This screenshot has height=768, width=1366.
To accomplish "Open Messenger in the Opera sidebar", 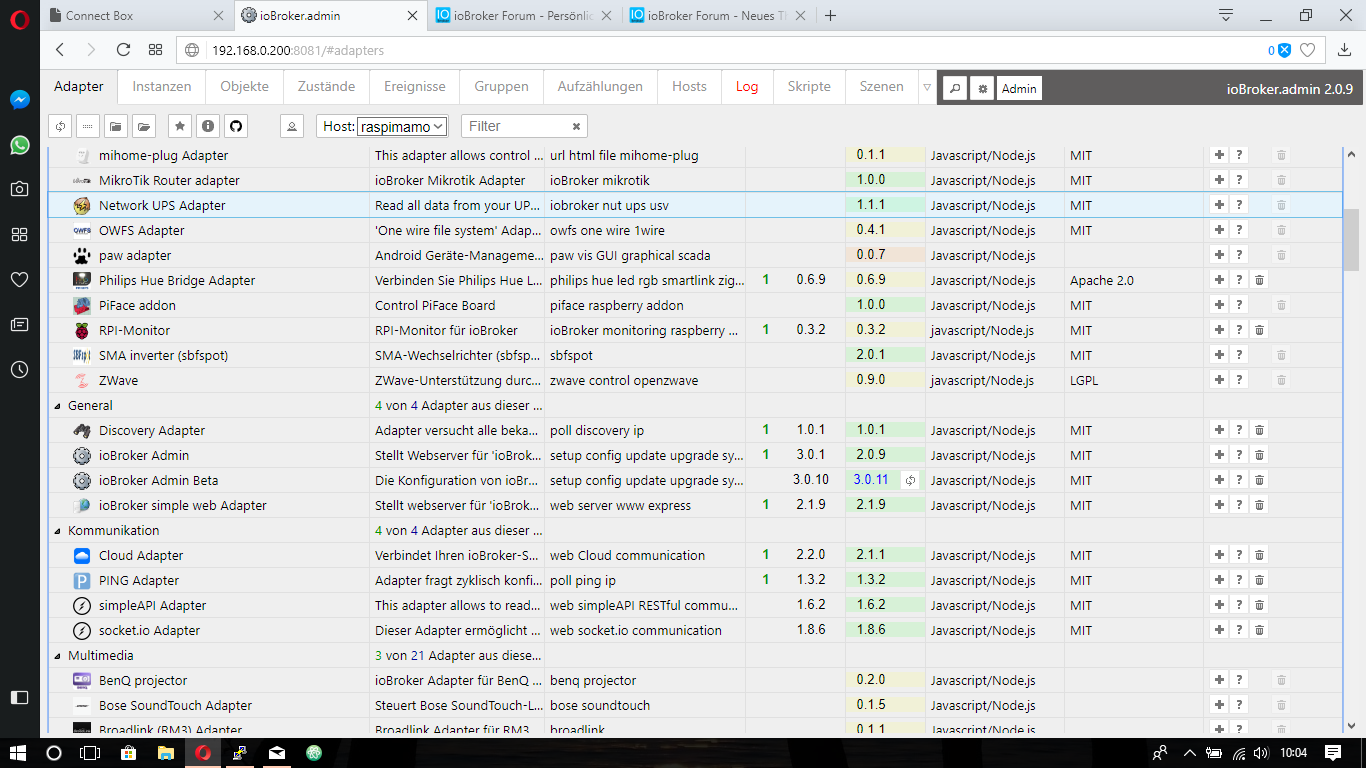I will point(19,100).
